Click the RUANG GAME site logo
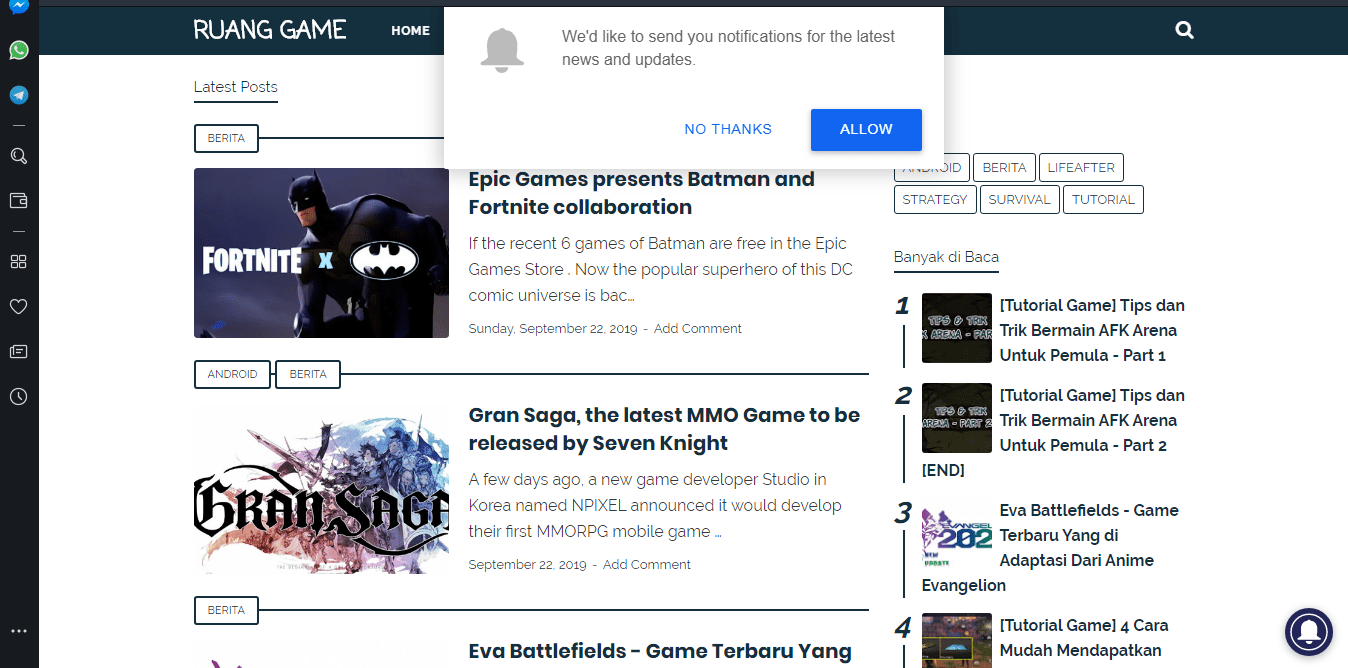The width and height of the screenshot is (1348, 668). (x=270, y=30)
